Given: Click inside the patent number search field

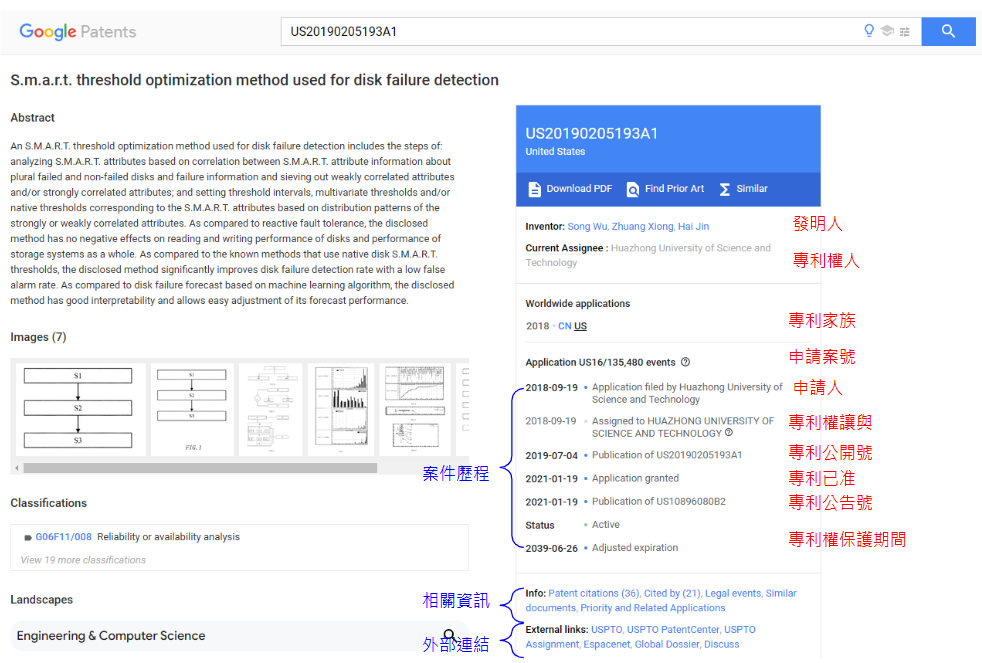Looking at the screenshot, I should 570,31.
